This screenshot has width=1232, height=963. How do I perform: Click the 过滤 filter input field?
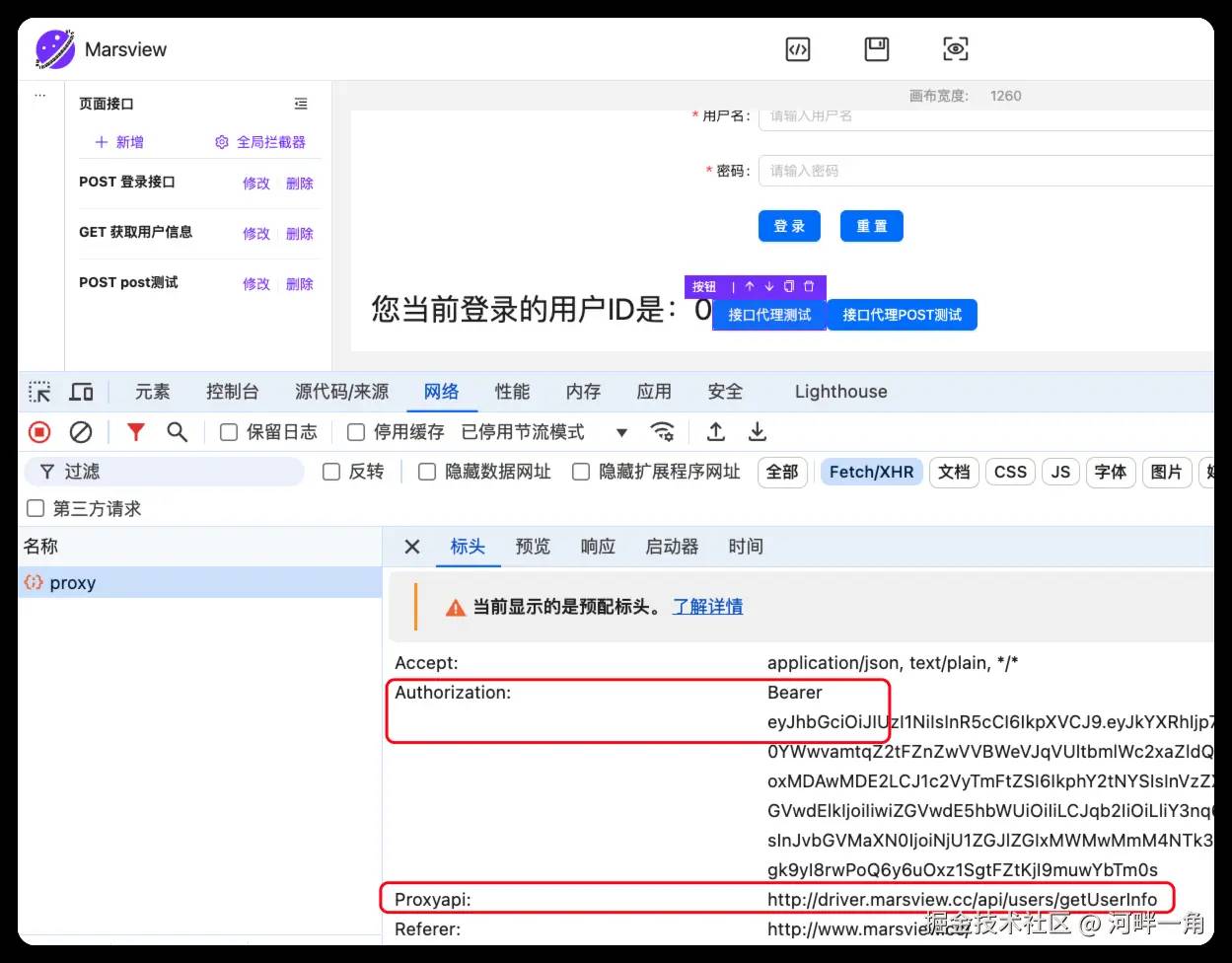164,472
